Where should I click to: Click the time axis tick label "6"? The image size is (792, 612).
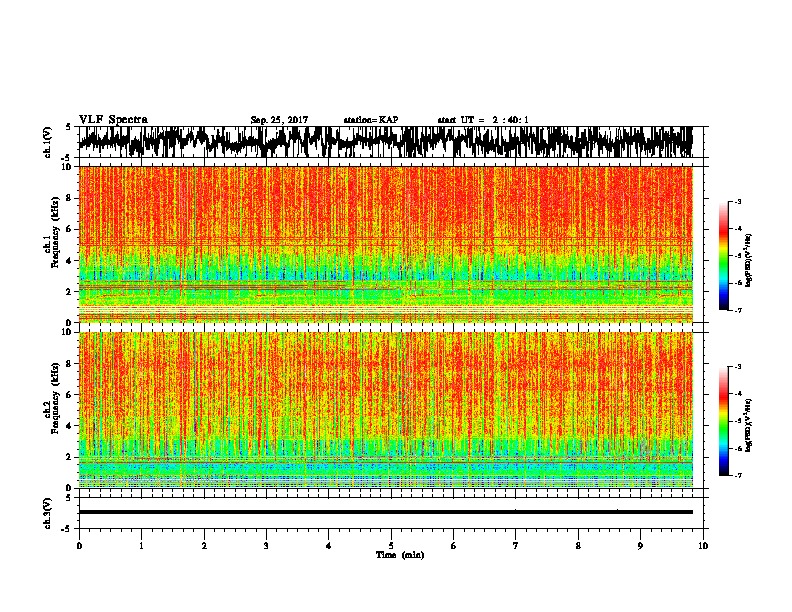pyautogui.click(x=454, y=546)
